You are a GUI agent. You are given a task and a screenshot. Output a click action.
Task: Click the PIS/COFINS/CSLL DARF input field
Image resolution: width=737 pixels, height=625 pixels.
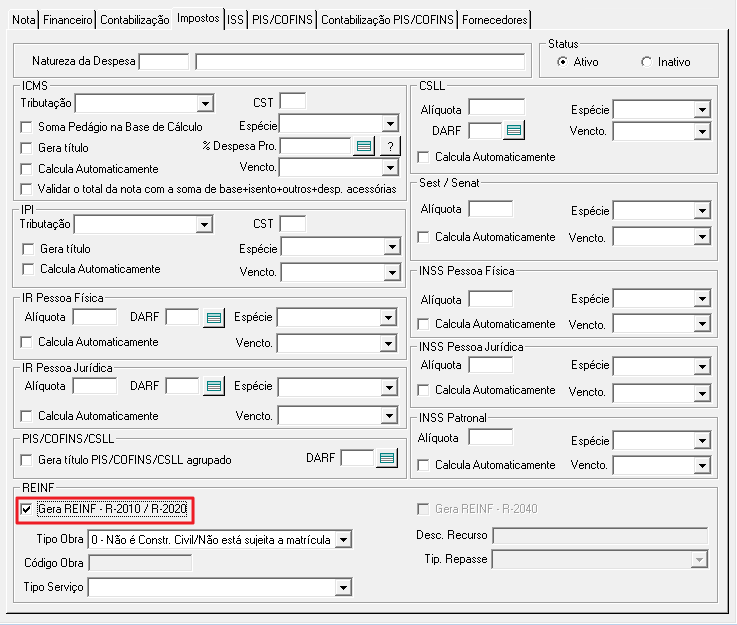357,458
